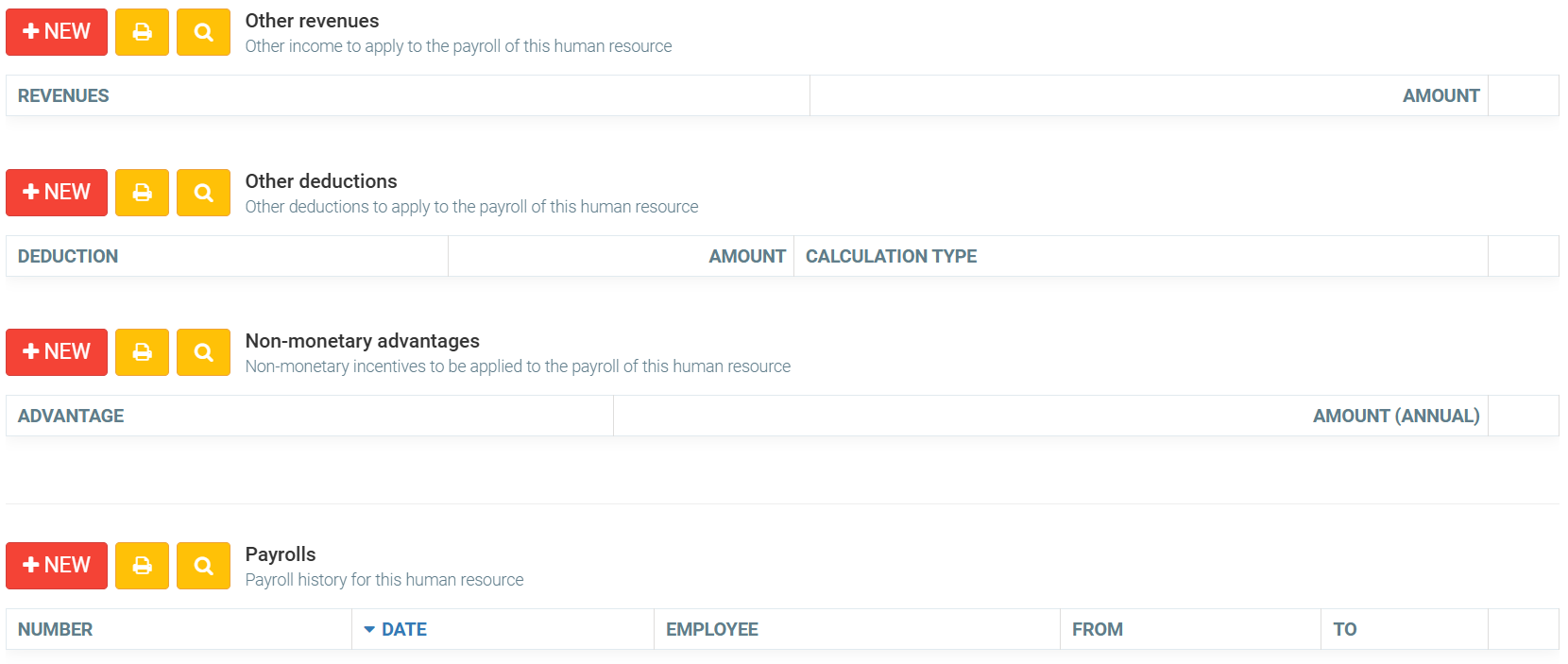
Task: Sort payrolls by FROM column
Action: coord(1097,629)
